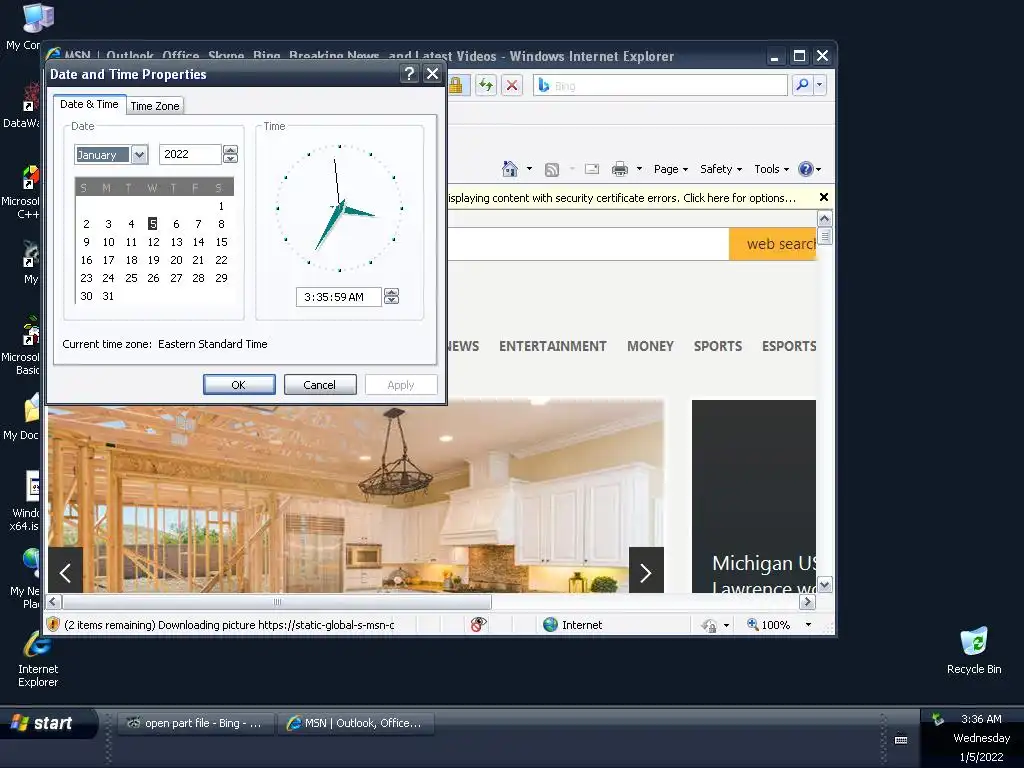Viewport: 1024px width, 768px height.
Task: Click the vertical scrollbar down arrow
Action: pyautogui.click(x=825, y=584)
